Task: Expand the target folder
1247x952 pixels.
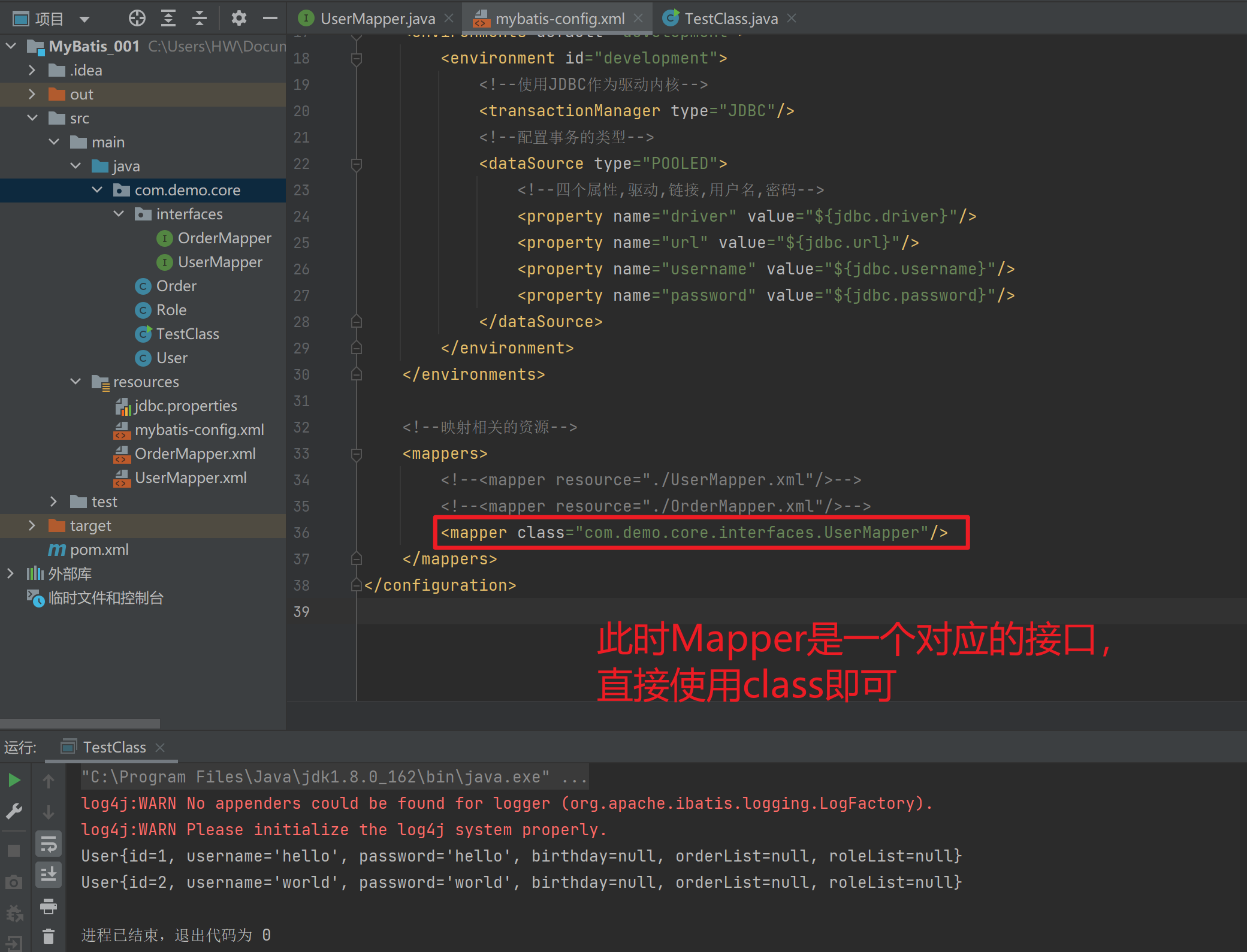Action: [32, 525]
